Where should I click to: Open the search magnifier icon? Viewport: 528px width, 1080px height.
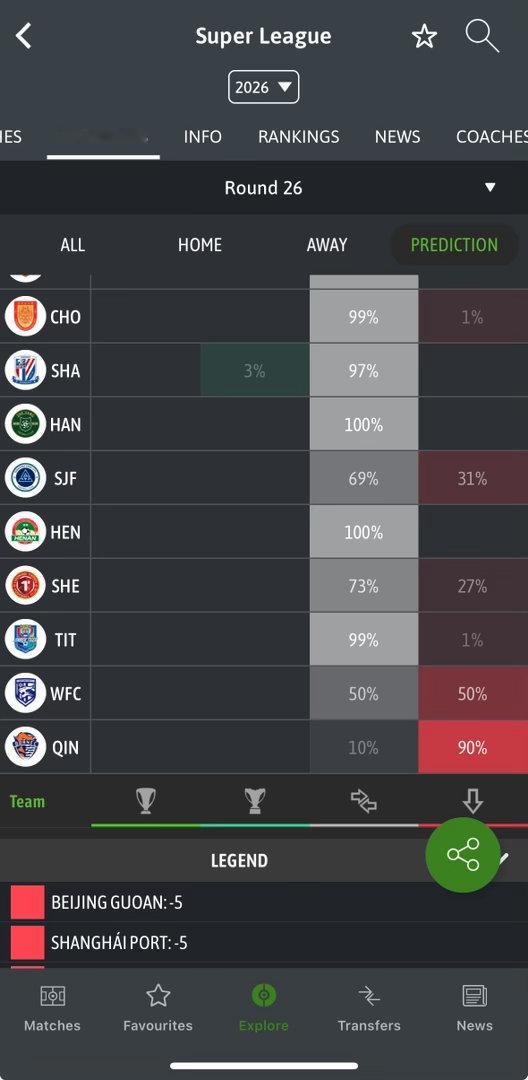click(x=482, y=36)
